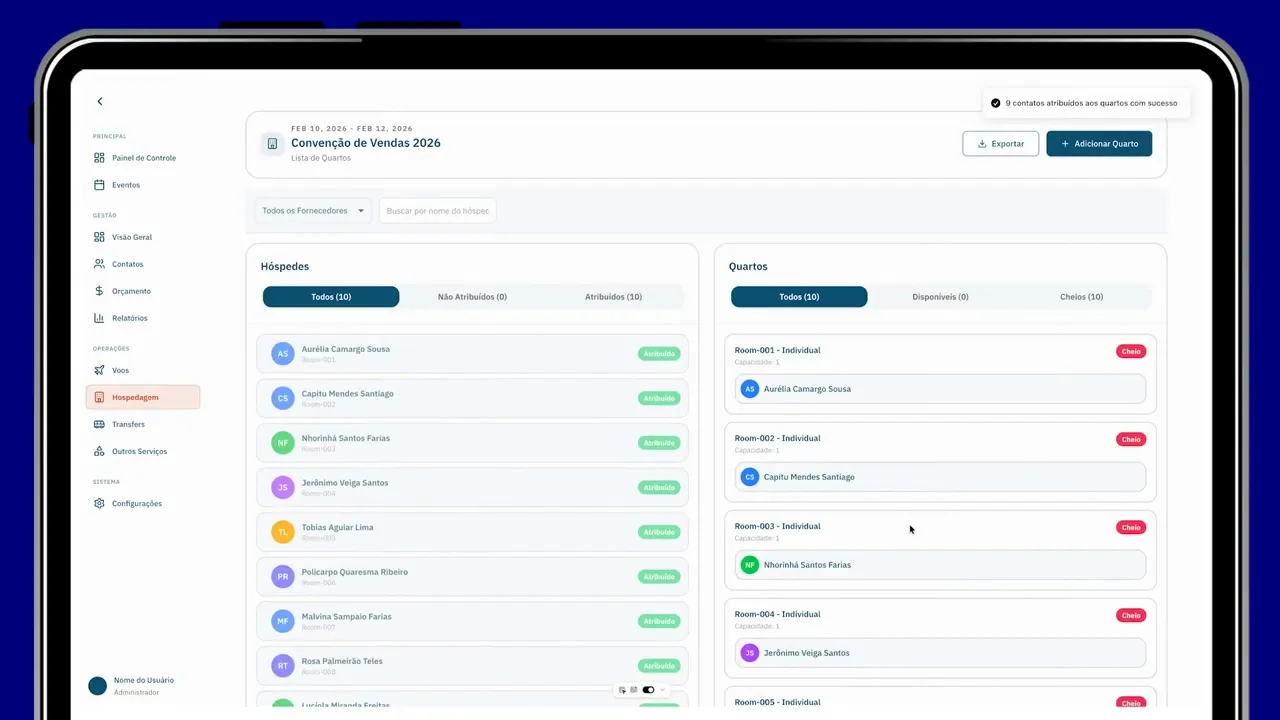Select Todos (10) tab under Quartos
This screenshot has width=1280, height=720.
[x=799, y=297]
